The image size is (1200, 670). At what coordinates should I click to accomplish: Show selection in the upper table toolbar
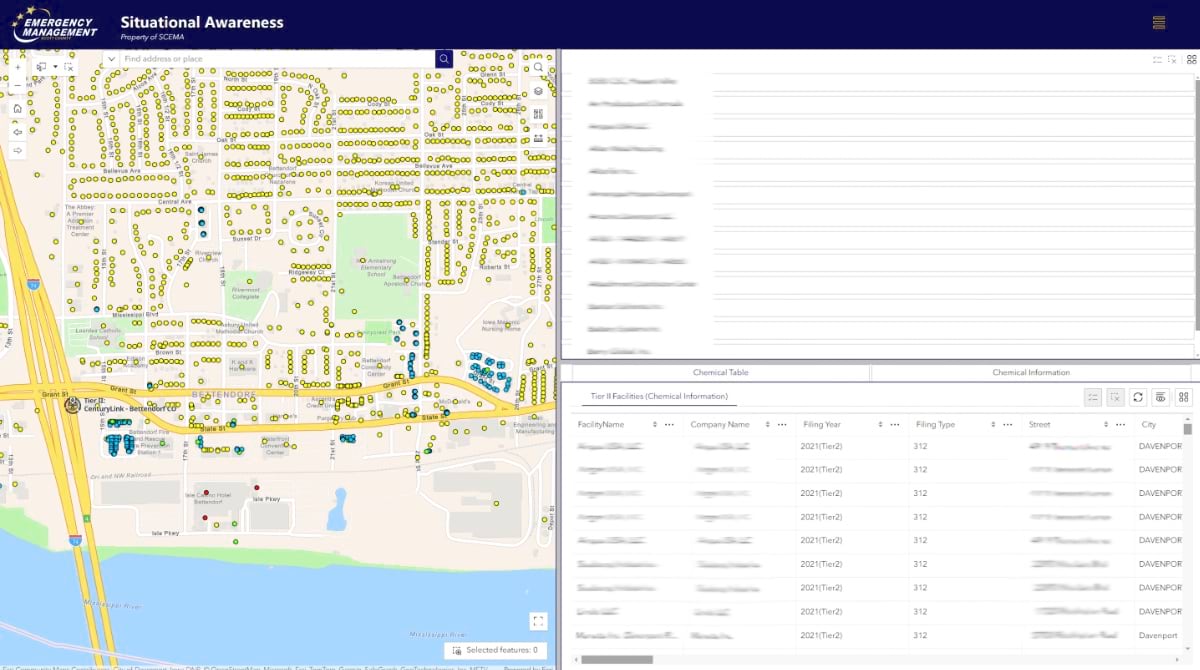(1157, 60)
